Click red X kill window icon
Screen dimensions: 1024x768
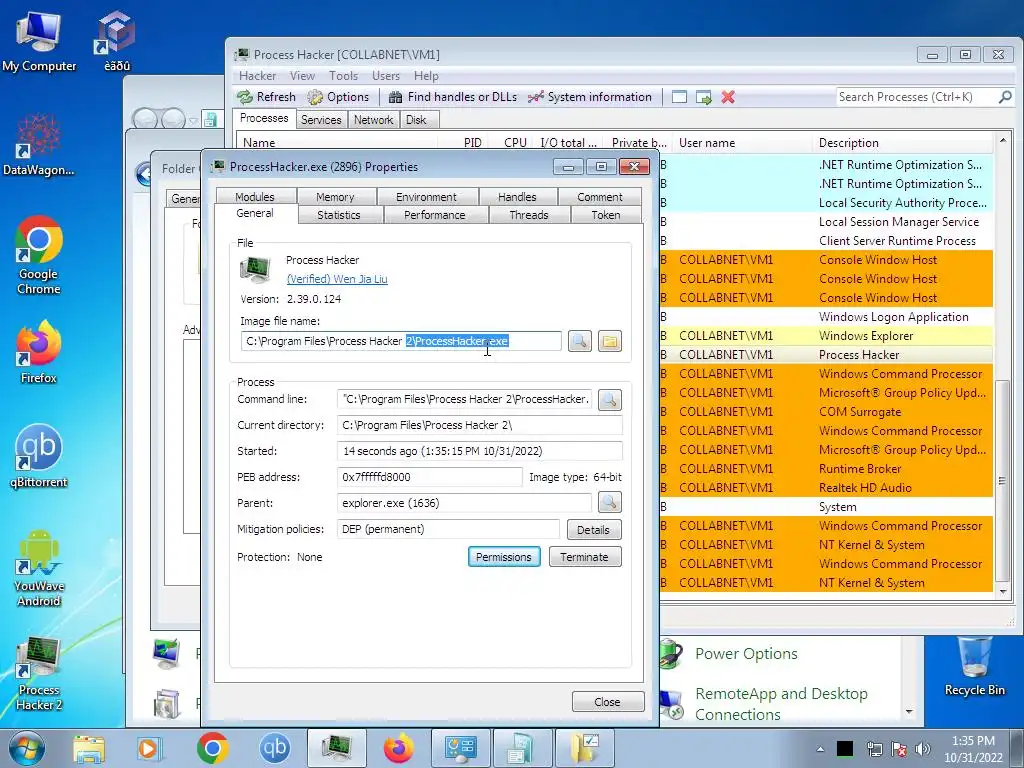coord(728,97)
